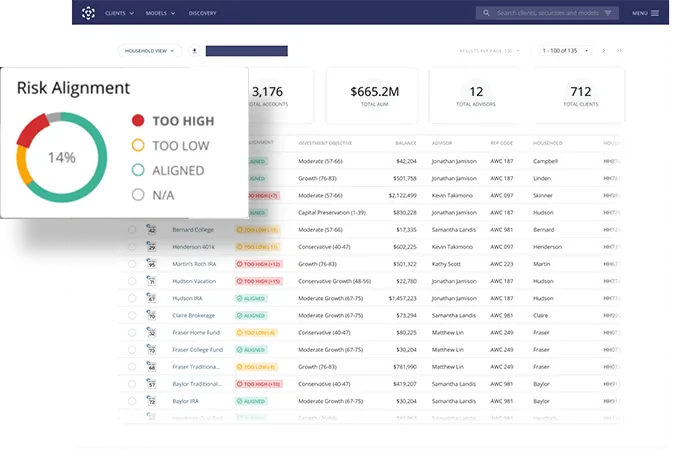Open the Models menu
Viewport: 674px width, 464px height.
point(160,13)
